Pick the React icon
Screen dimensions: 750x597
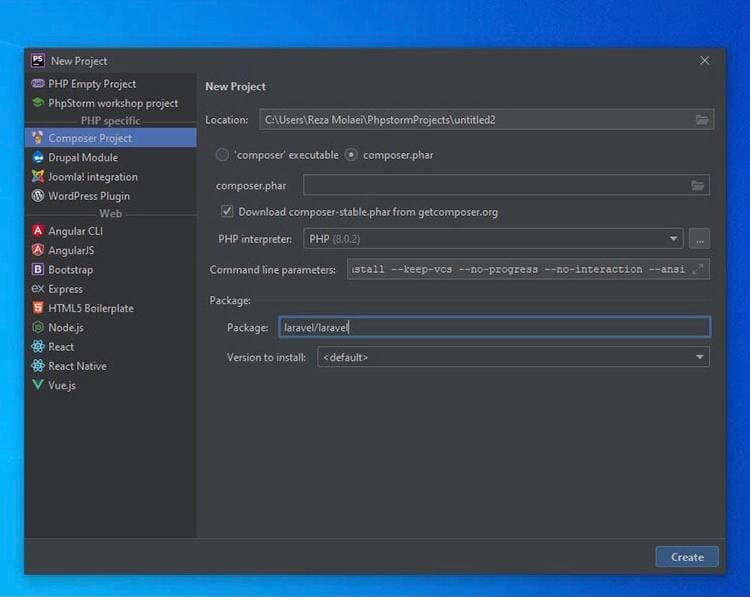point(38,346)
